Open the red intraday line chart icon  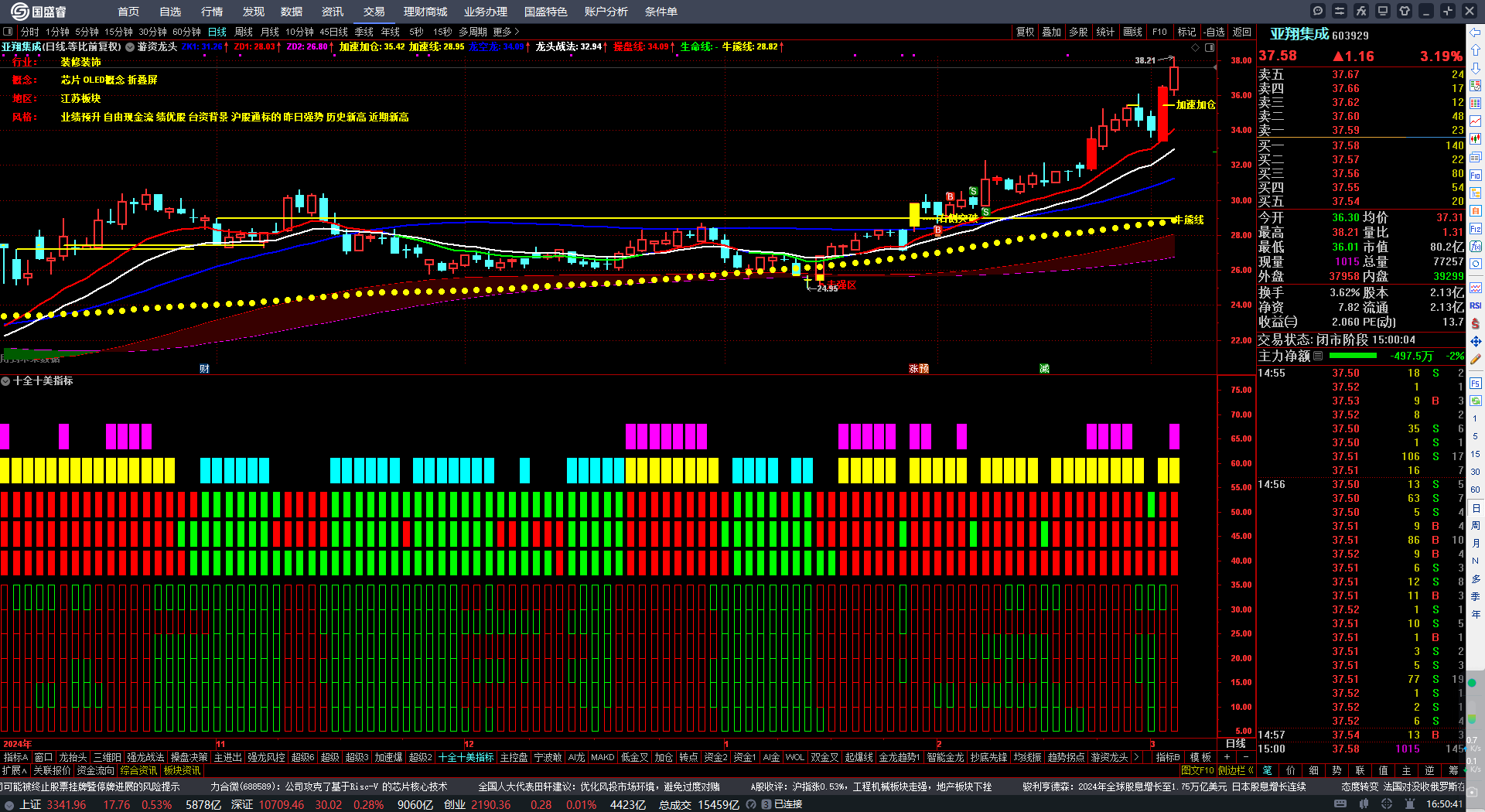point(1476,121)
